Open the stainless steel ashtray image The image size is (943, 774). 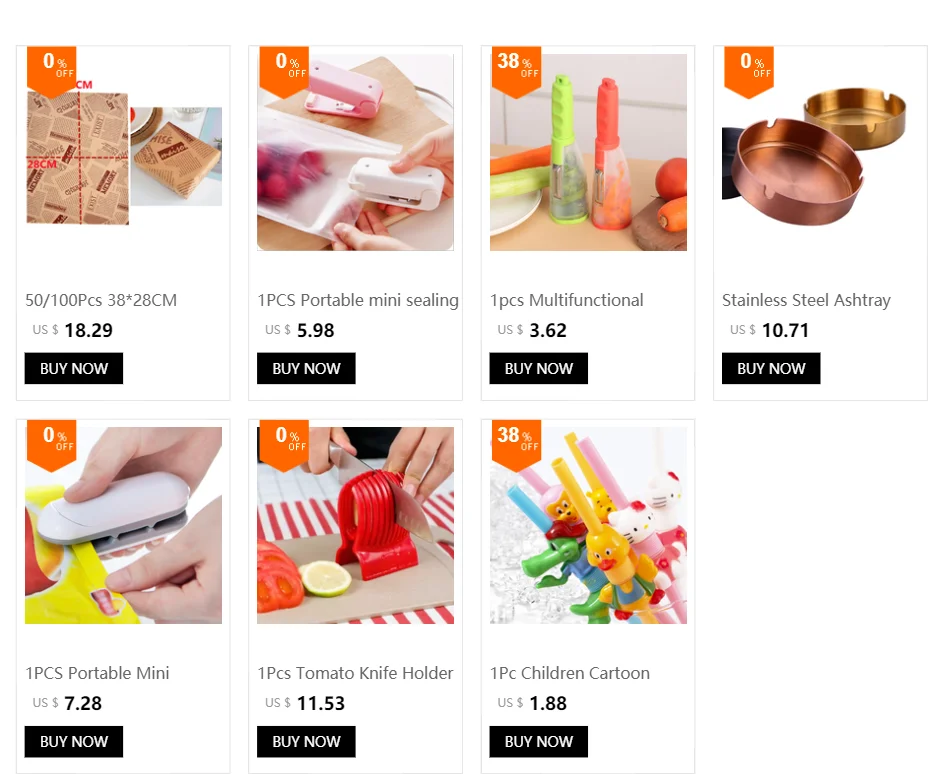(x=820, y=152)
